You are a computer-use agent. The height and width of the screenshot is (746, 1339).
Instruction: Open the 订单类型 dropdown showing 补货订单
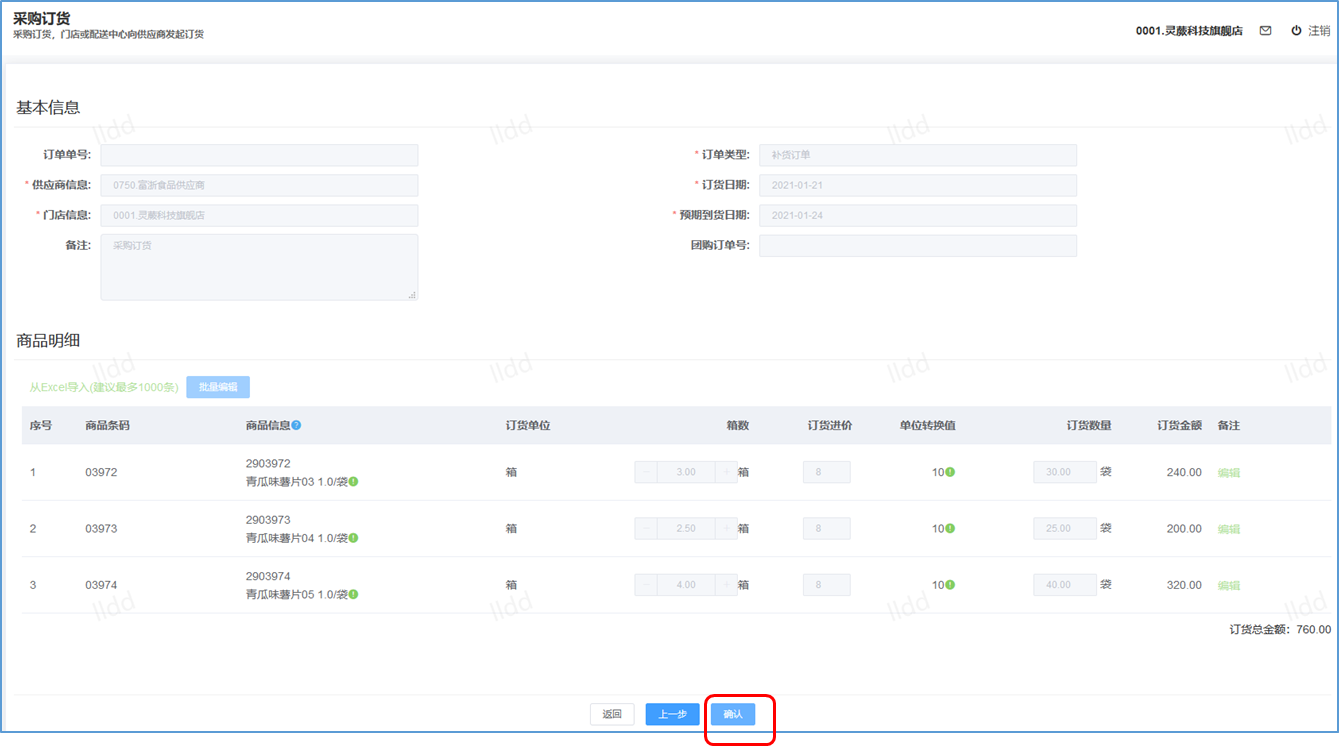918,155
